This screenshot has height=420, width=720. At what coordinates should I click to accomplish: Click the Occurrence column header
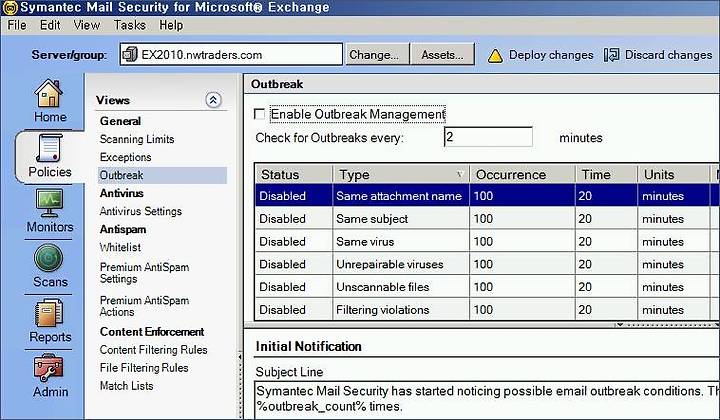[523, 174]
